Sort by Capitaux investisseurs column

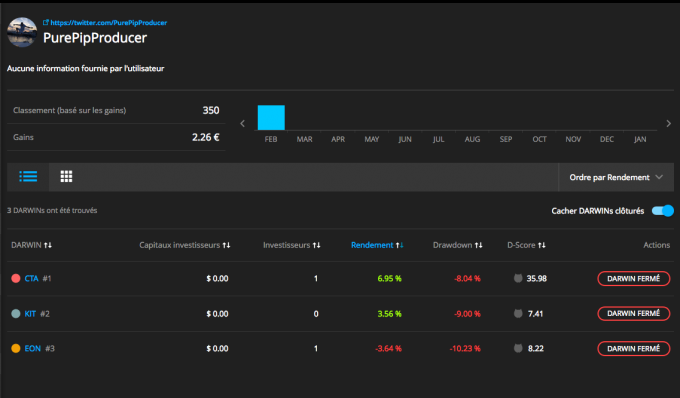tap(185, 245)
